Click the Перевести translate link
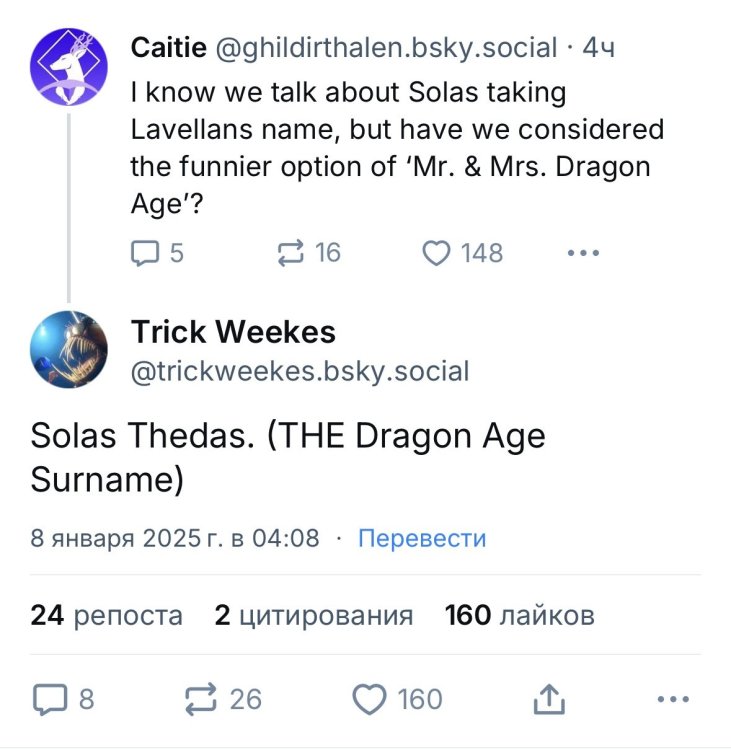The height and width of the screenshot is (750, 731). coord(422,538)
